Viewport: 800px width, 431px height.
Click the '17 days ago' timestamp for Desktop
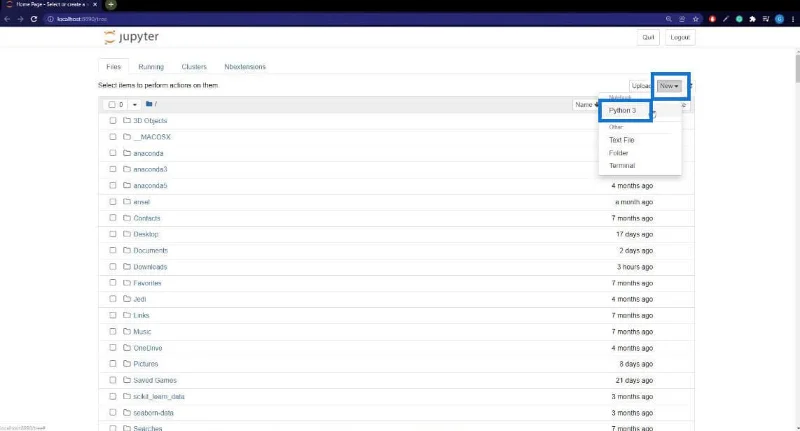(x=634, y=234)
